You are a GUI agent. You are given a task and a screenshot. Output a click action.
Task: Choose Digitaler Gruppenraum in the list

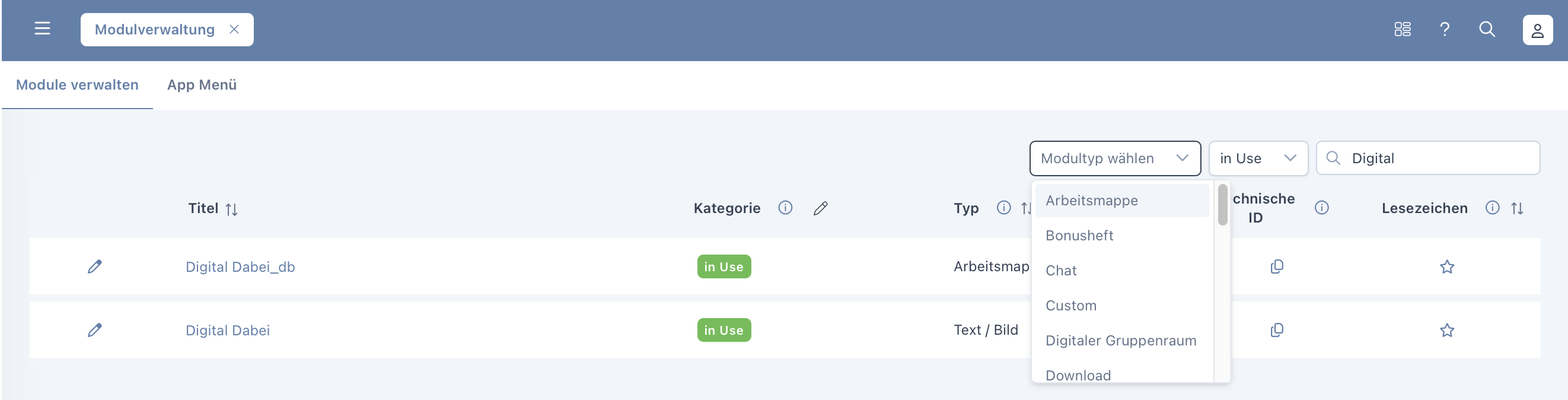(1121, 340)
